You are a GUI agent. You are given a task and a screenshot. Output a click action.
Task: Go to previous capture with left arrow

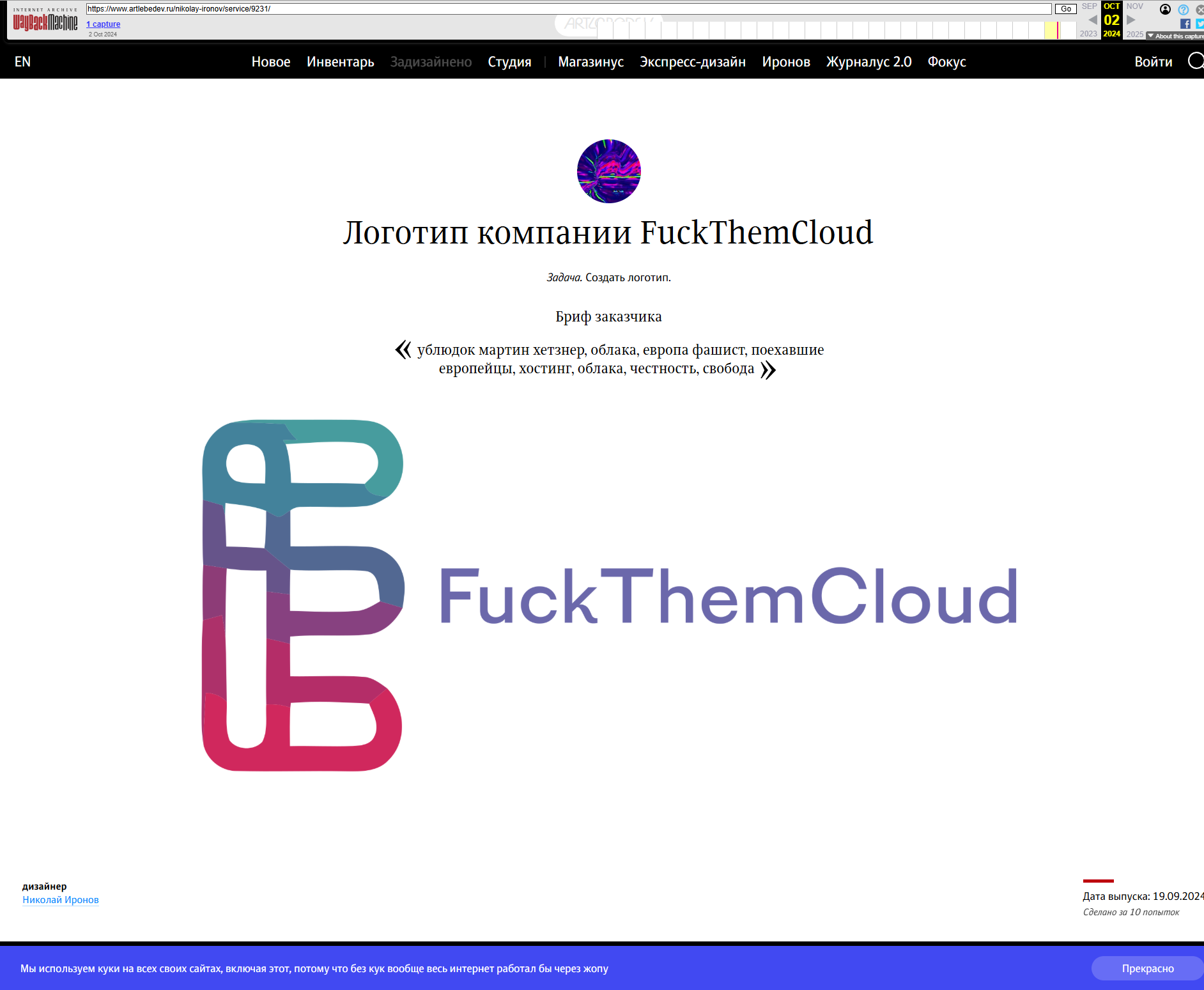[x=1092, y=20]
